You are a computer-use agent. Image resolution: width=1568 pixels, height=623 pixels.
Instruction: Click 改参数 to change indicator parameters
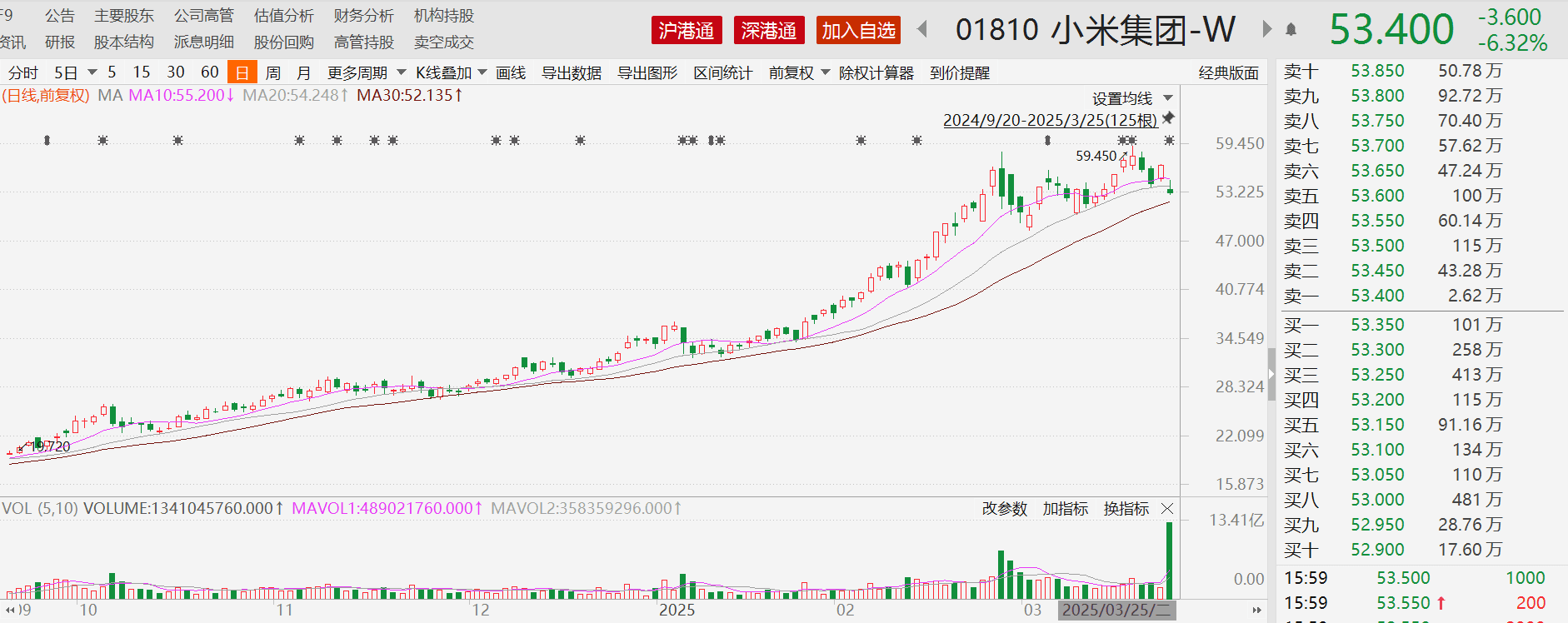[1005, 509]
